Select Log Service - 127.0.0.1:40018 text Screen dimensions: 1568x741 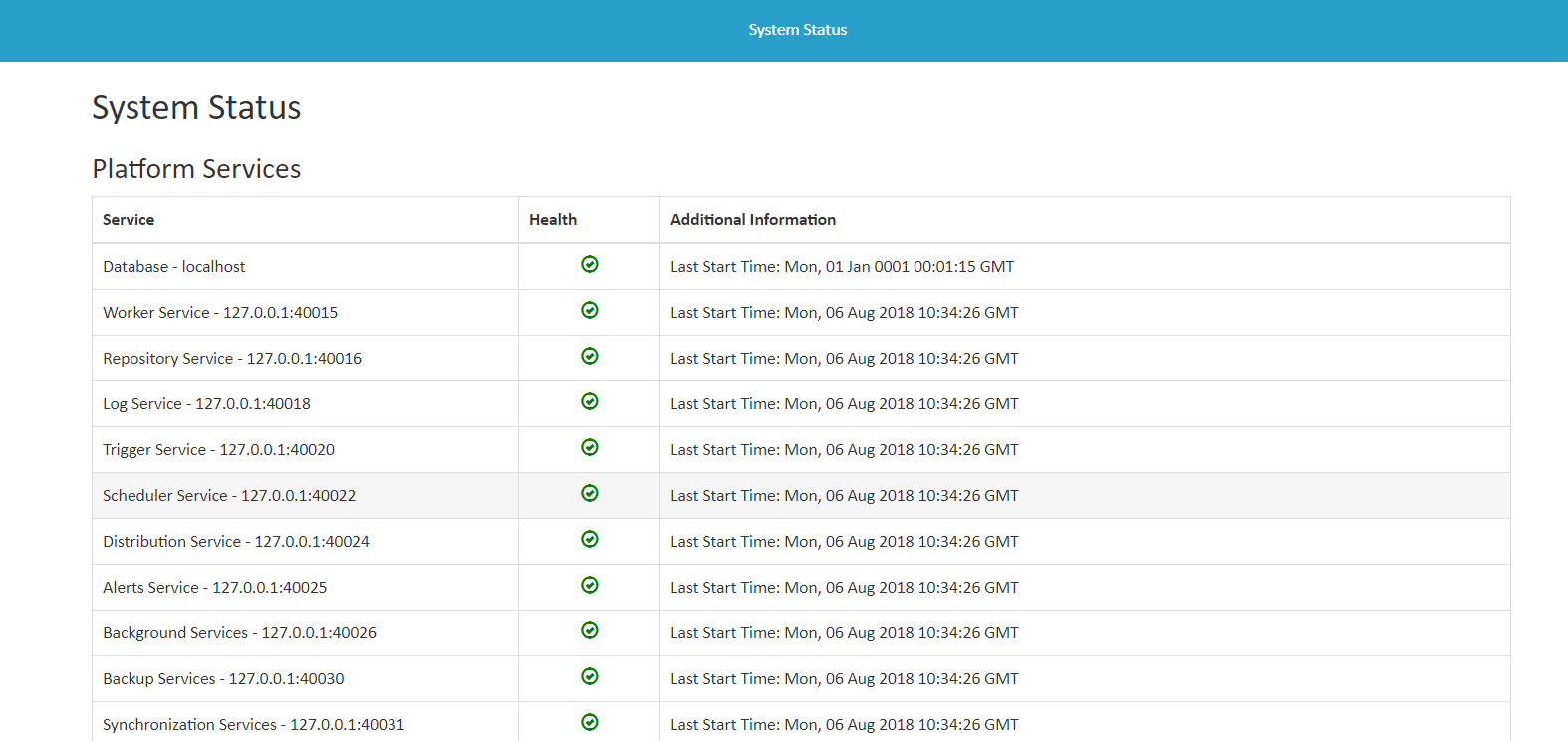pyautogui.click(x=206, y=404)
